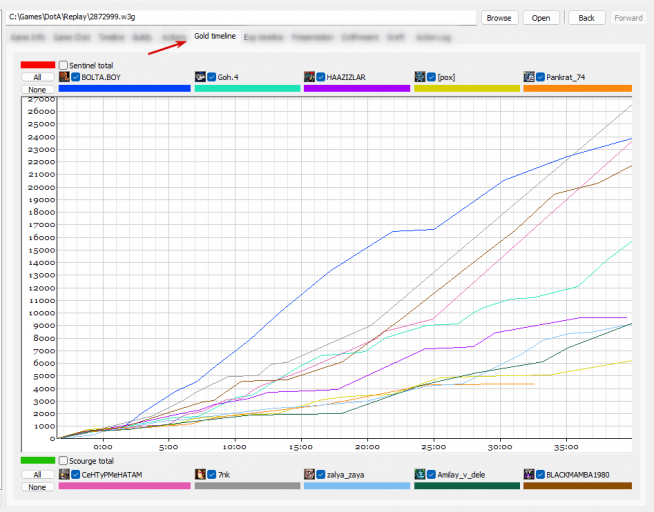654x512 pixels.
Task: Uncheck the 7nk player checkbox
Action: click(211, 474)
